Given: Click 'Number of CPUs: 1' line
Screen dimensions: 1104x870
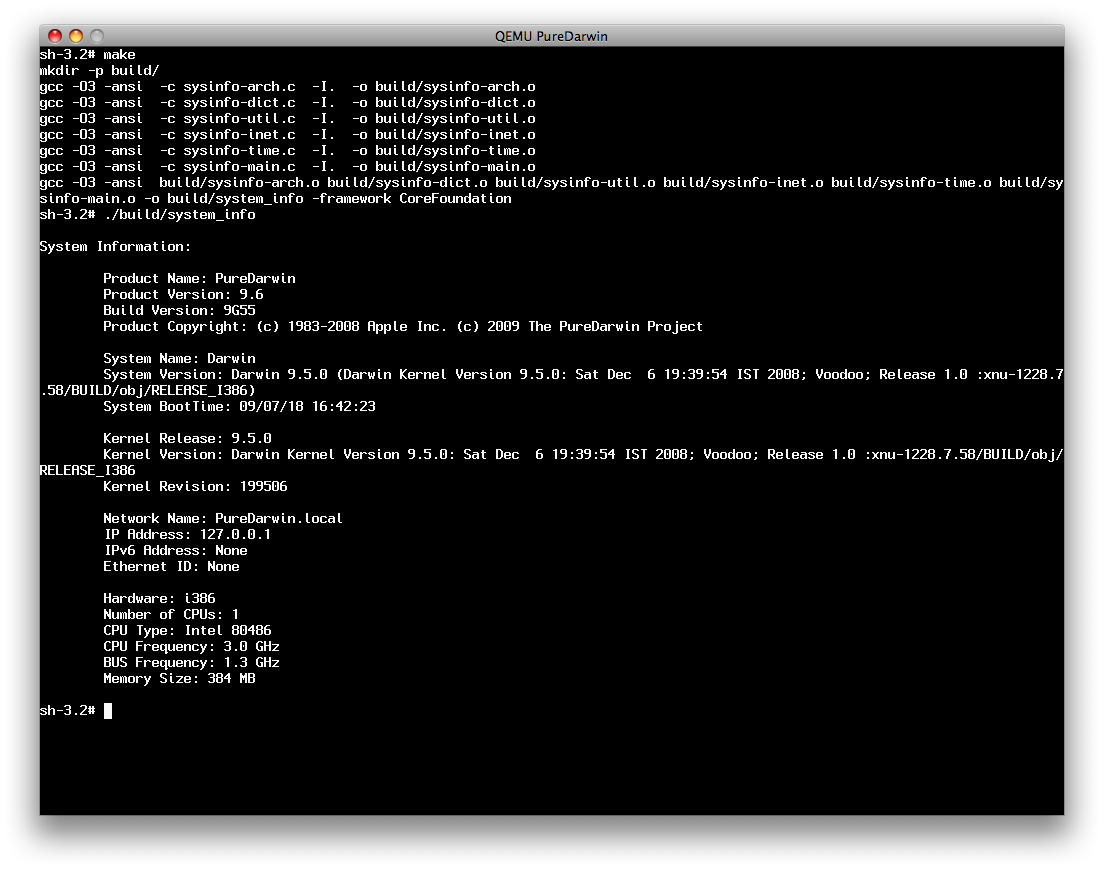Looking at the screenshot, I should coord(171,615).
